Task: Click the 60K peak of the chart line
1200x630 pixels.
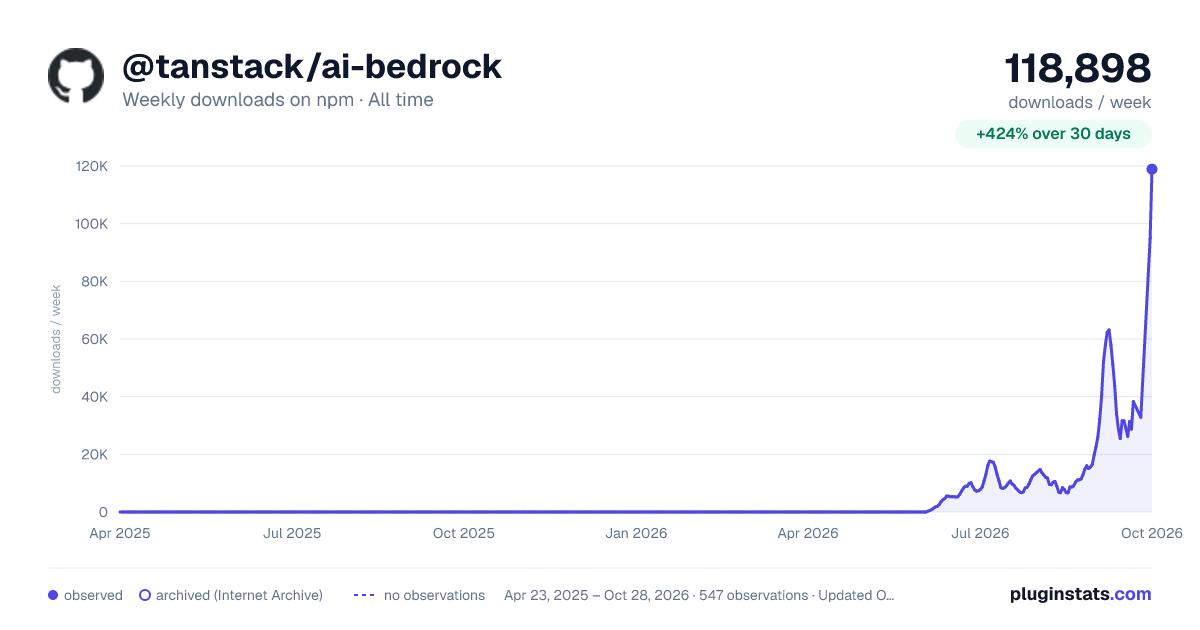Action: tap(1108, 330)
